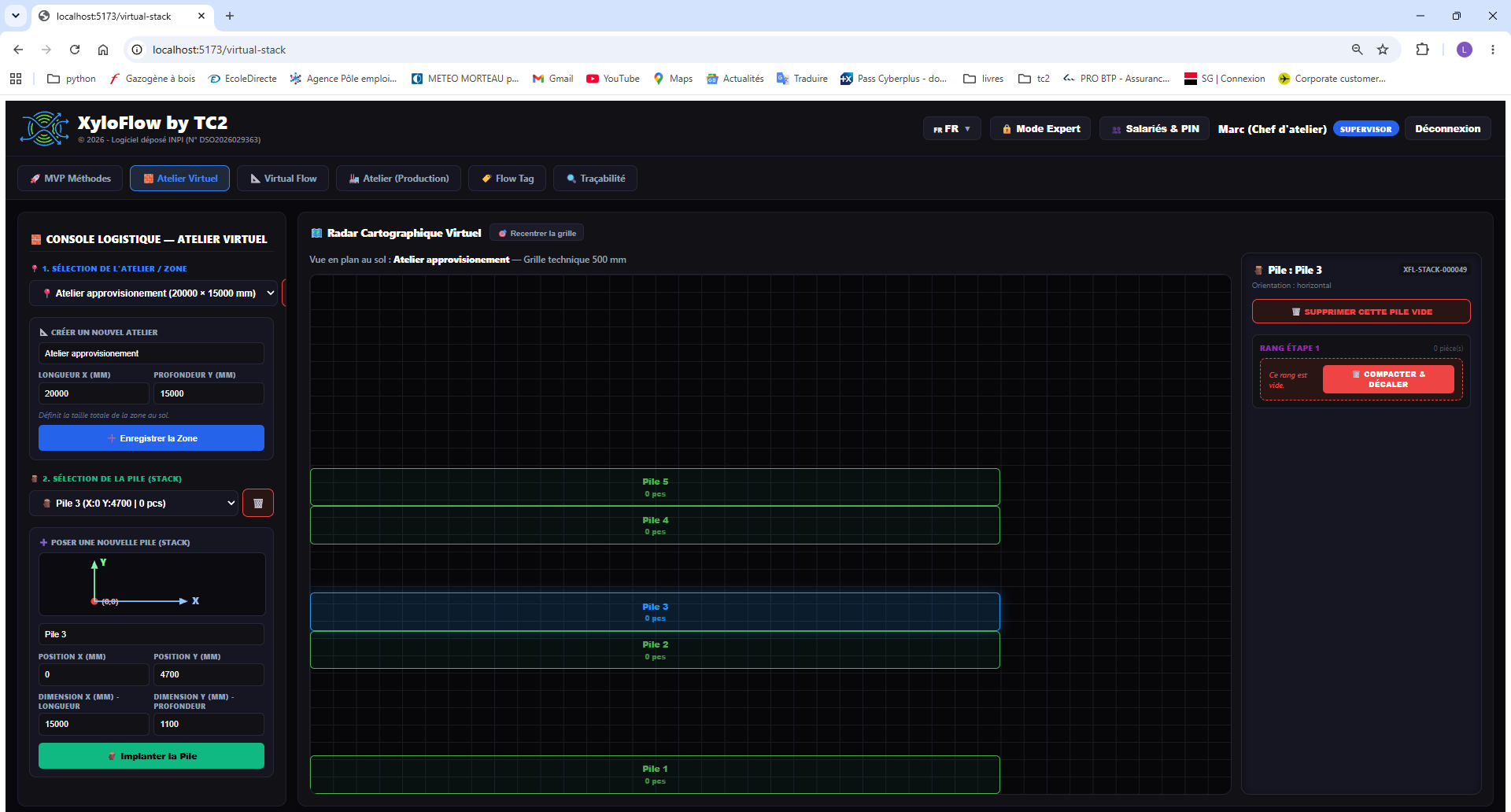Bookmark this page with star icon

tap(1383, 50)
